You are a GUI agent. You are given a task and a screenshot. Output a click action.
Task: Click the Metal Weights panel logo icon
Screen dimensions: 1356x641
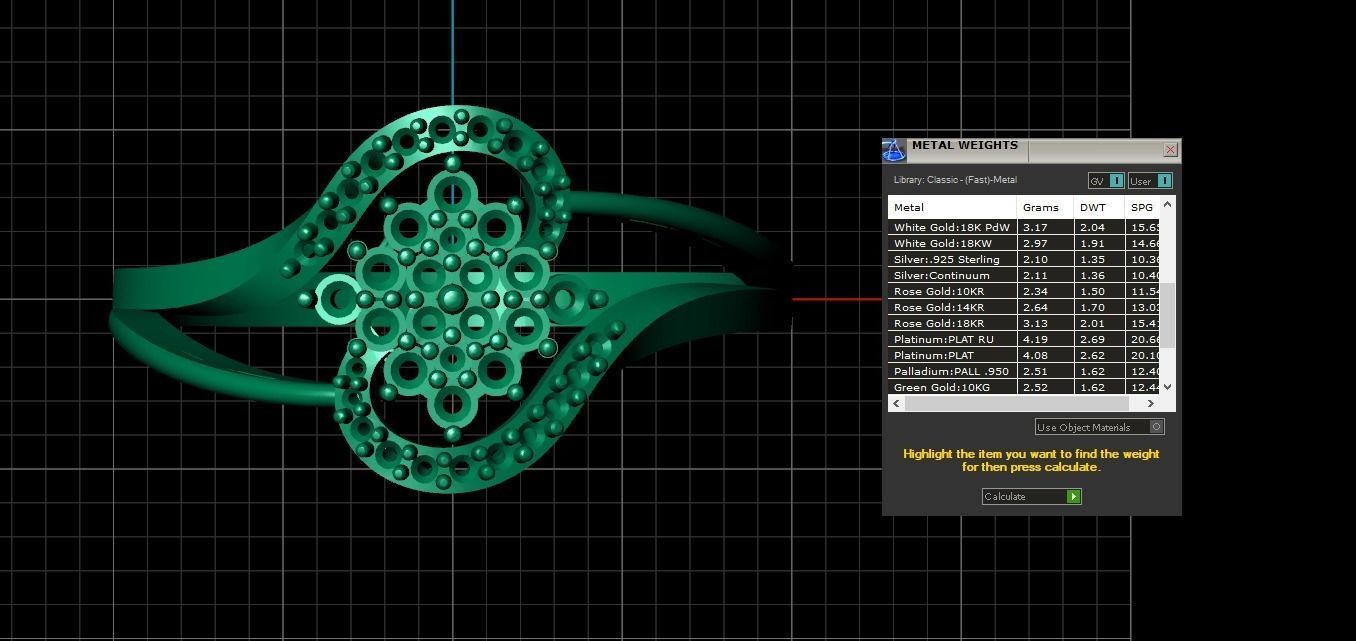pos(894,150)
